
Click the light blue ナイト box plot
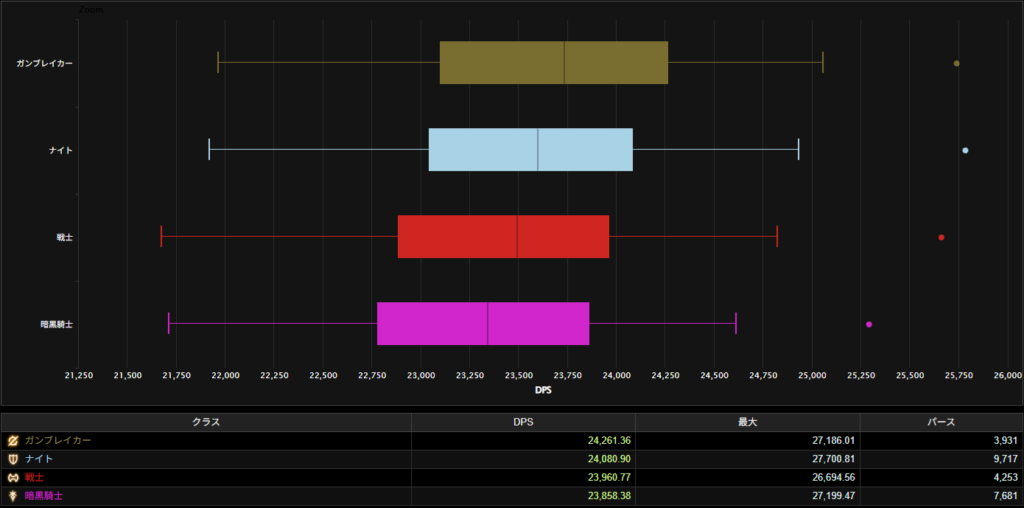530,150
